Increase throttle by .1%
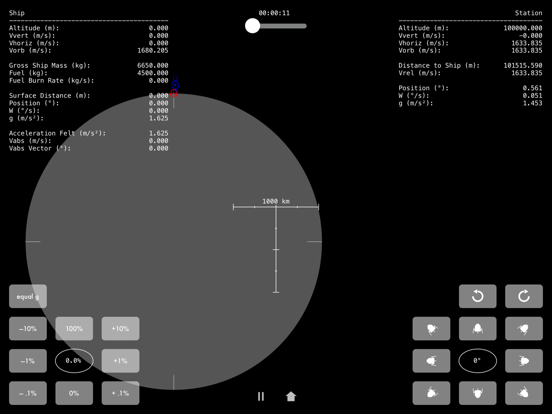Viewport: 552px width, 414px height. [120, 393]
